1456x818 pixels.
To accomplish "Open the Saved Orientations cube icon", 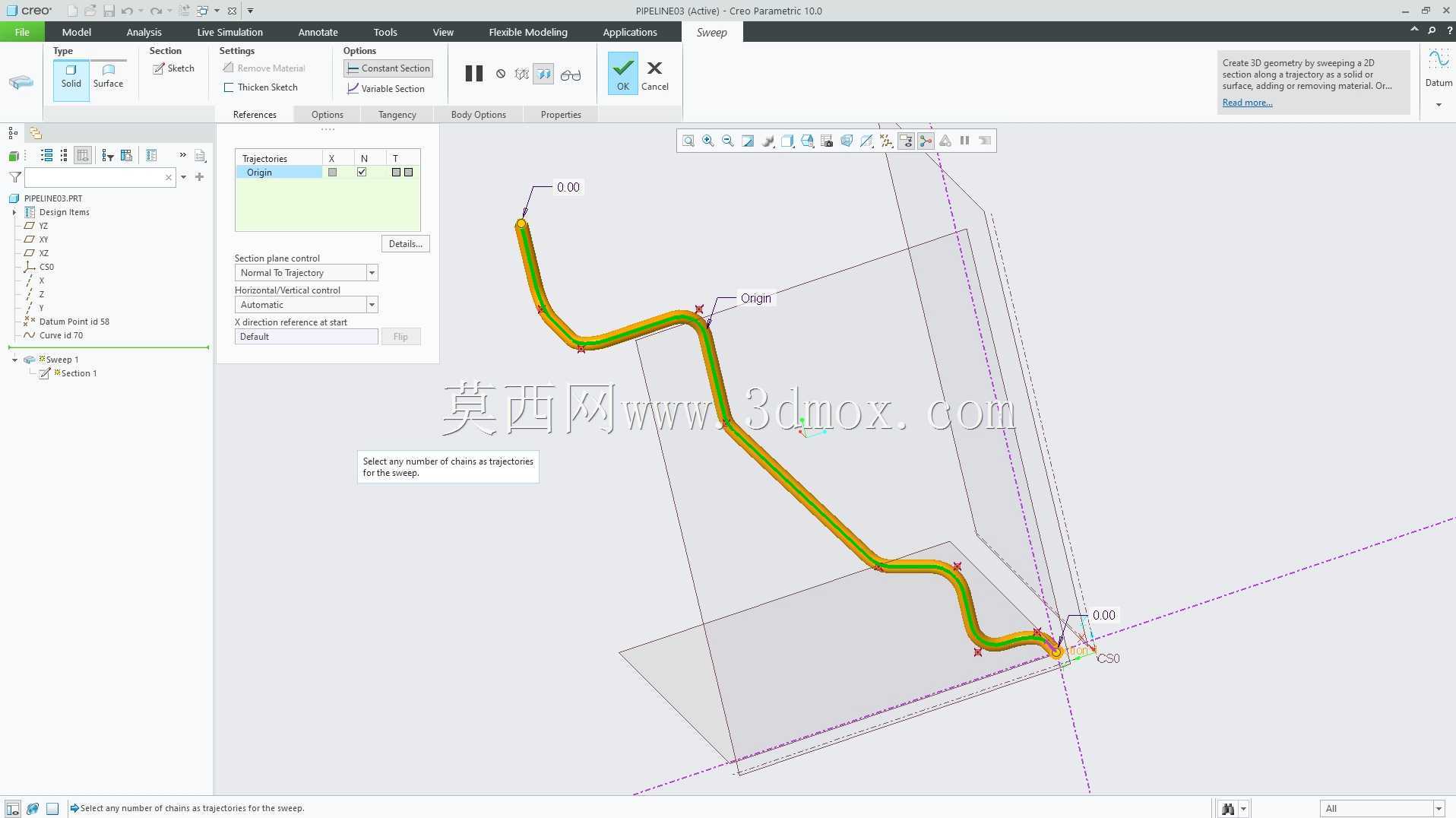I will (x=807, y=141).
